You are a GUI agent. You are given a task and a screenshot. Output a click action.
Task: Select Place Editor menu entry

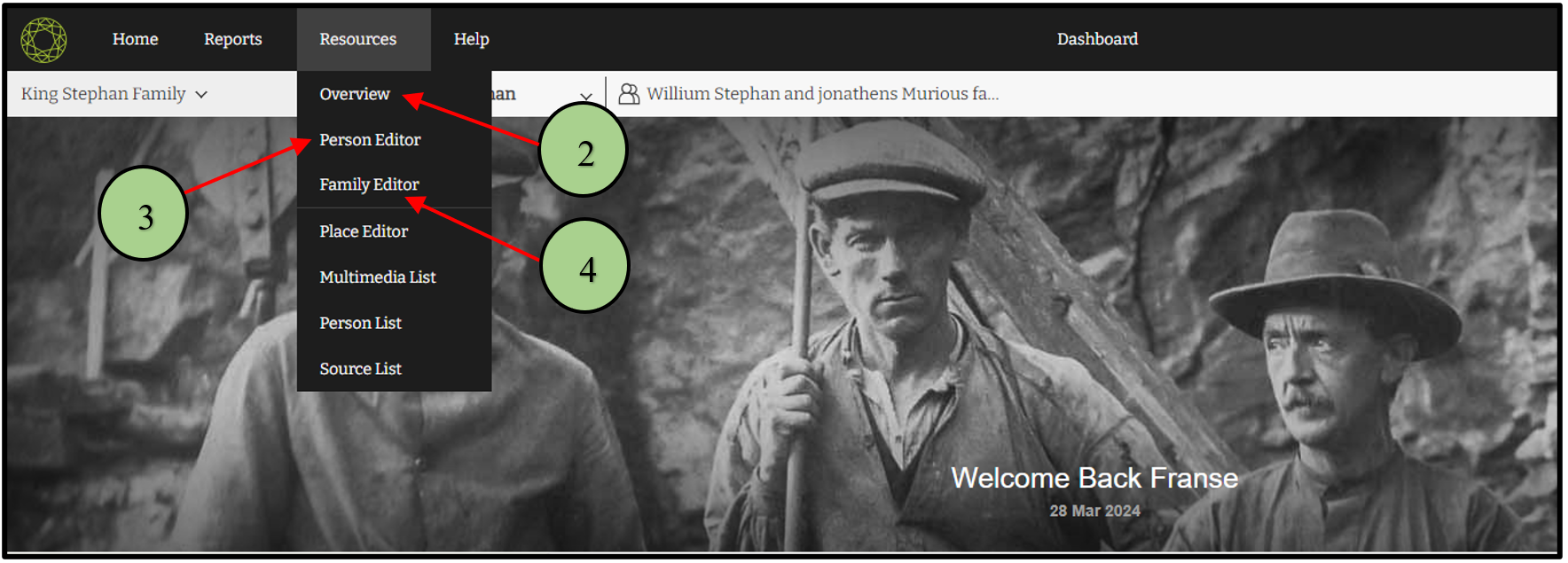(x=364, y=231)
